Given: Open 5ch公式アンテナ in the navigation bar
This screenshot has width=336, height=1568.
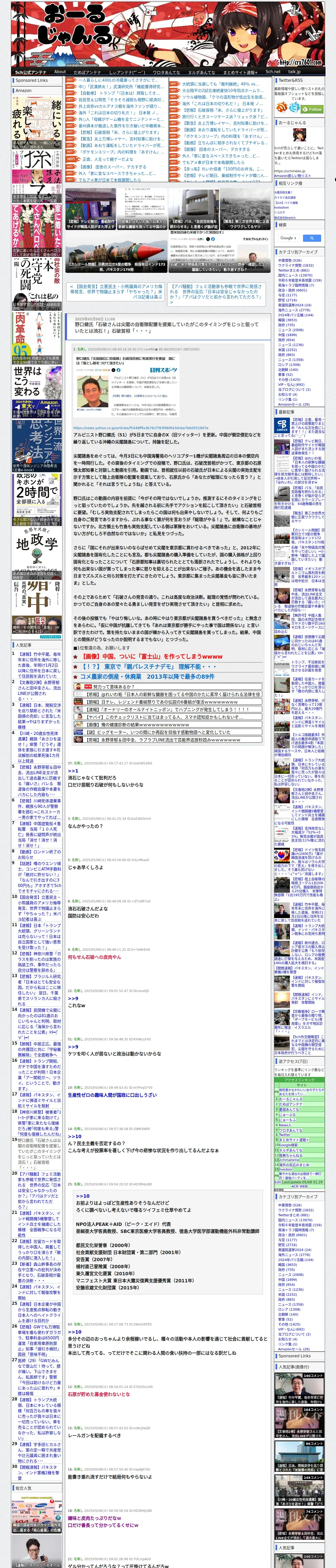Looking at the screenshot, I should (x=31, y=72).
